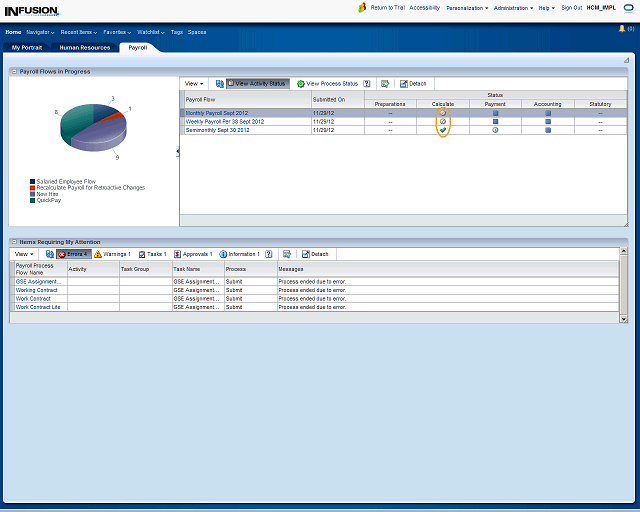
Task: Click the Submitted On column header
Action: (x=329, y=100)
